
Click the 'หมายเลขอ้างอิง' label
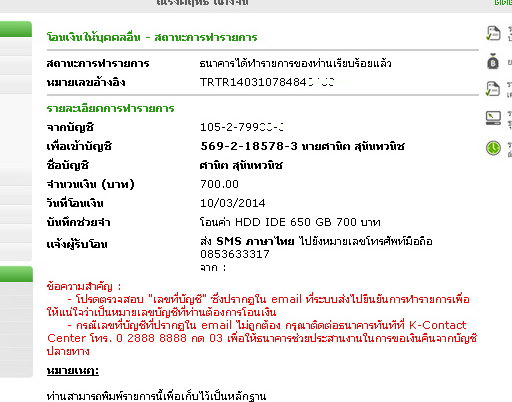[86, 82]
